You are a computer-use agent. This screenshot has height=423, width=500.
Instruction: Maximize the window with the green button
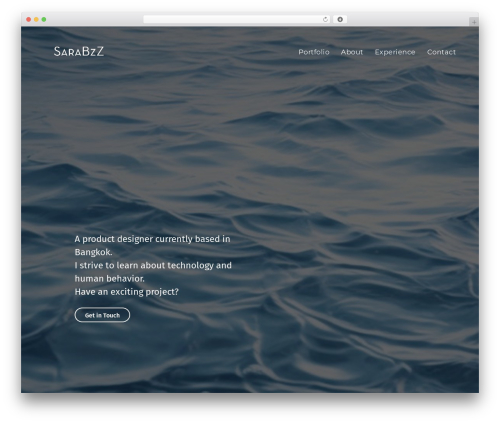click(x=44, y=19)
